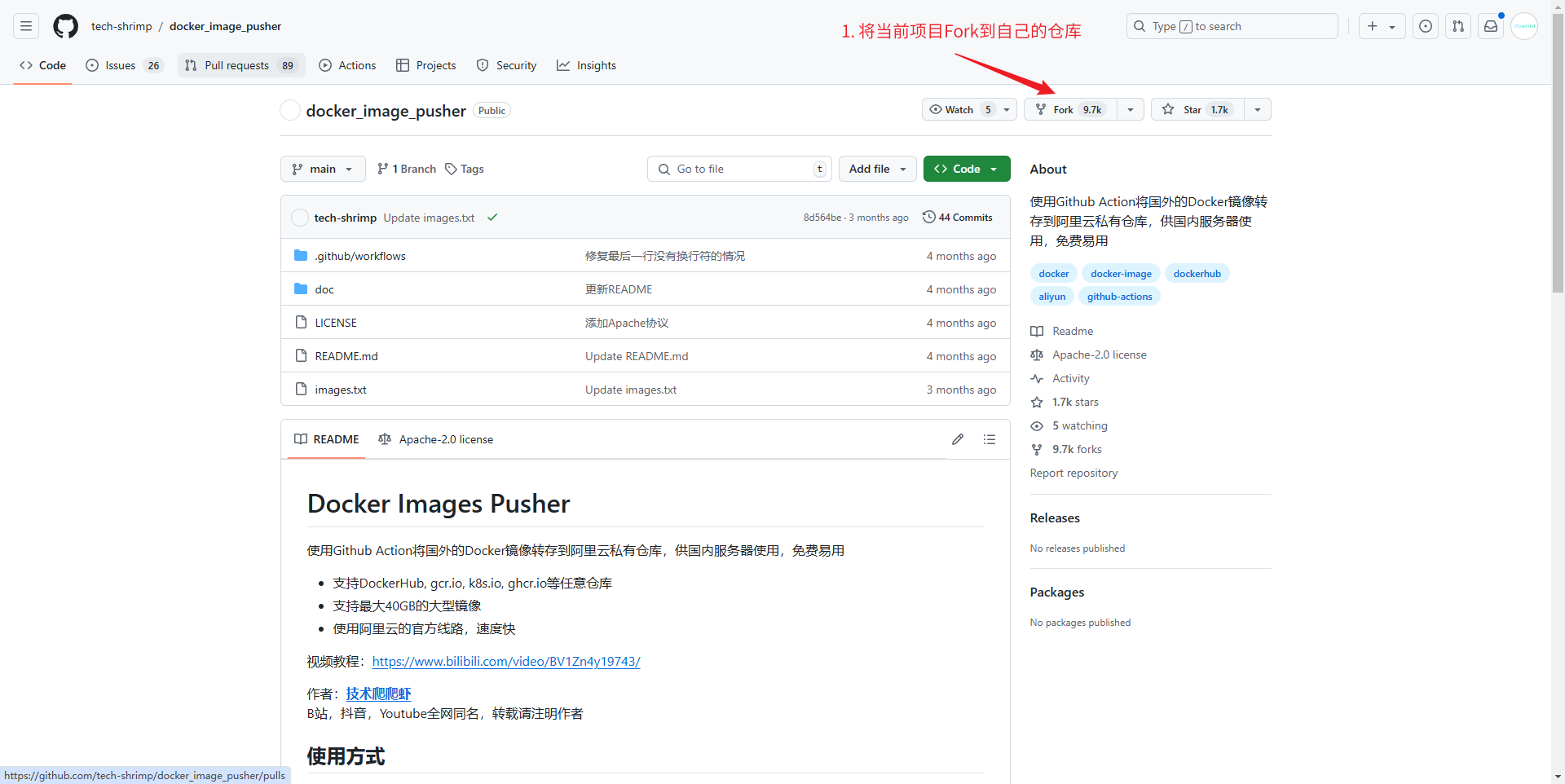Image resolution: width=1565 pixels, height=784 pixels.
Task: Open the bilibili video tutorial link
Action: [x=505, y=662]
